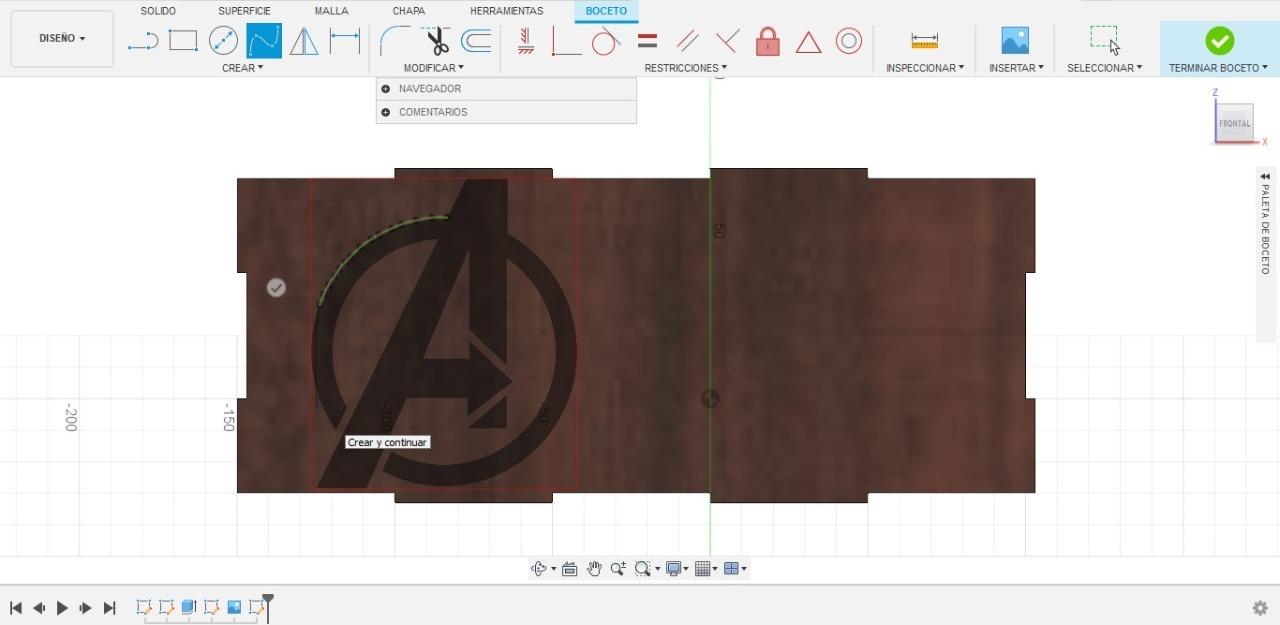
Task: Click the Measure ruler icon
Action: (x=925, y=41)
